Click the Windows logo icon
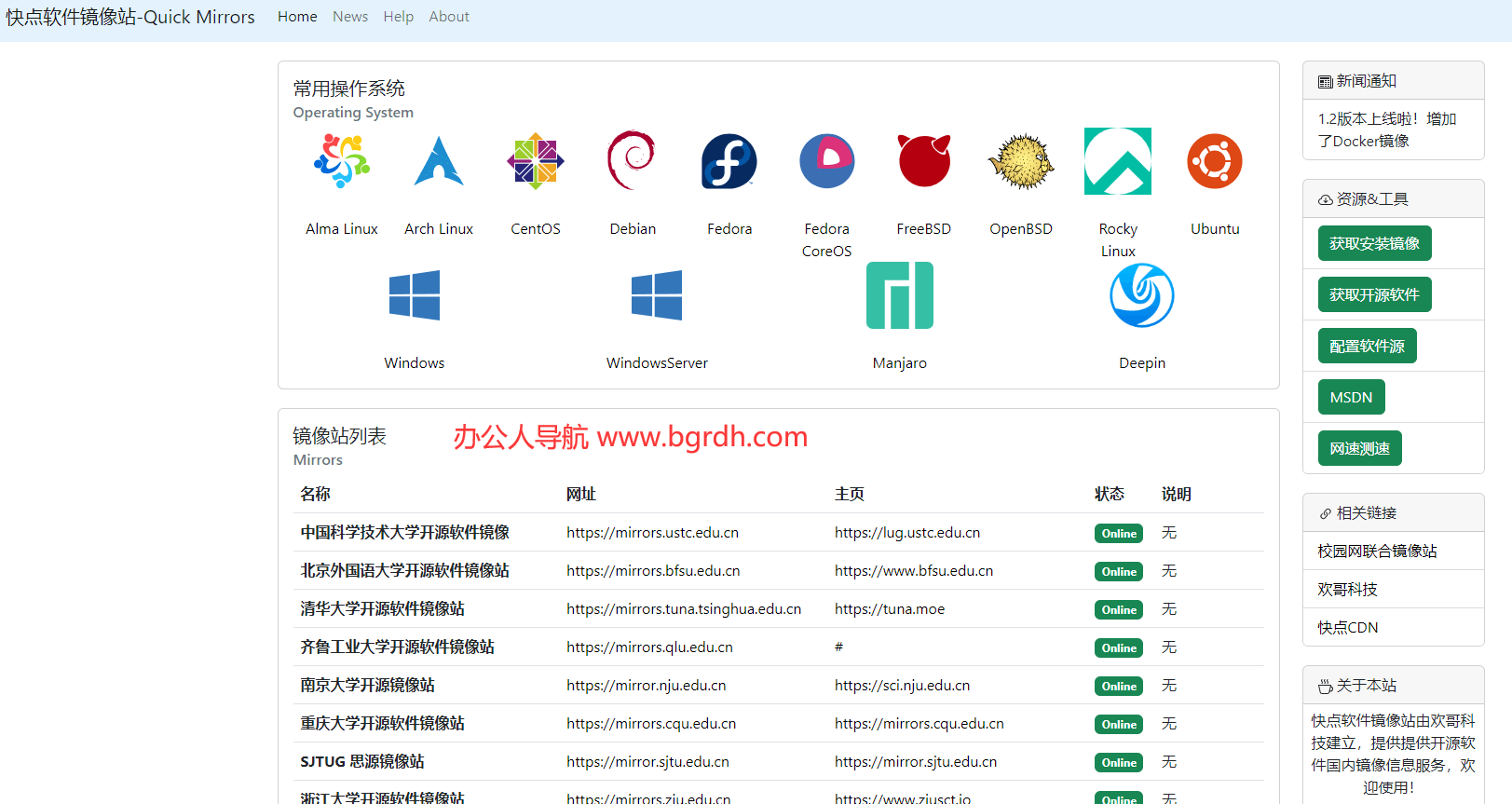This screenshot has height=804, width=1512. tap(415, 295)
